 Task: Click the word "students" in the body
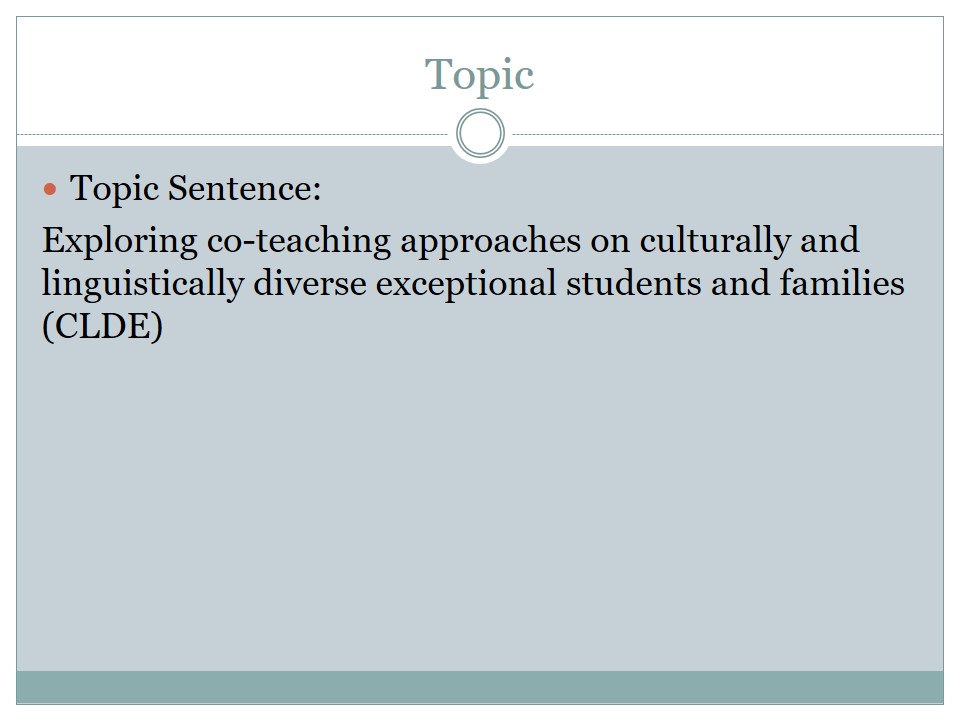627,284
